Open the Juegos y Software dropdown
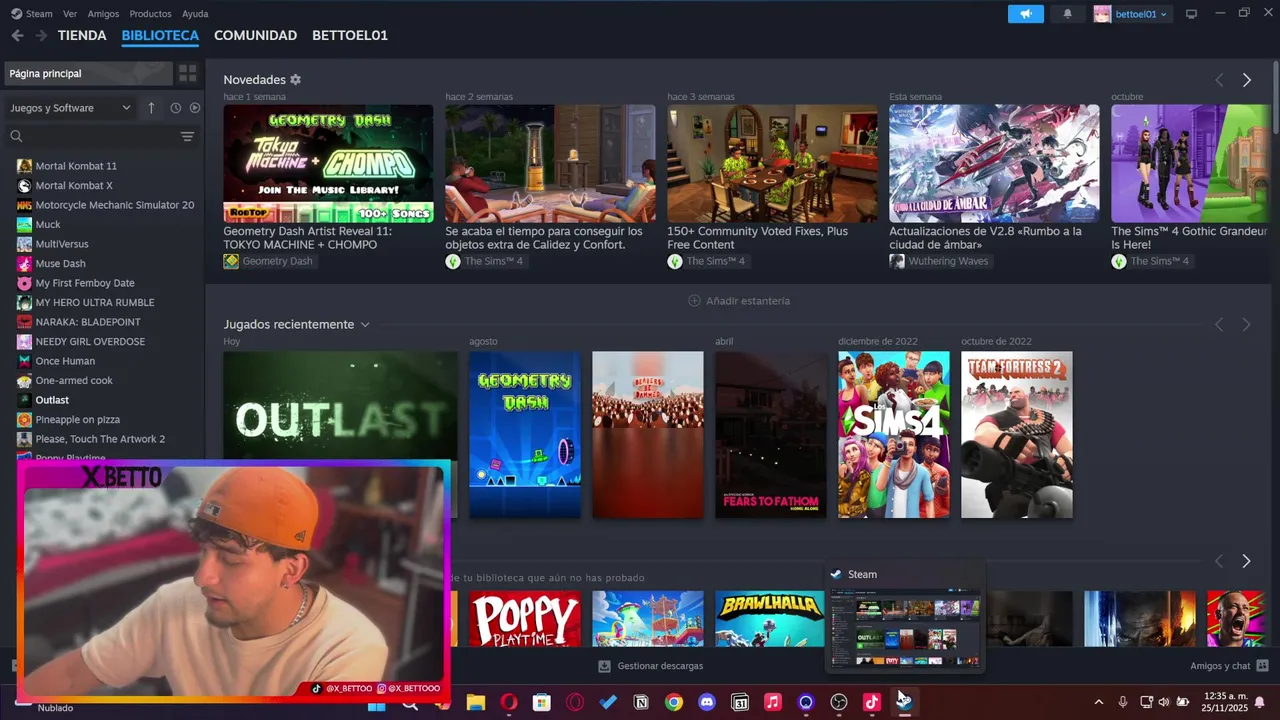 coord(70,108)
